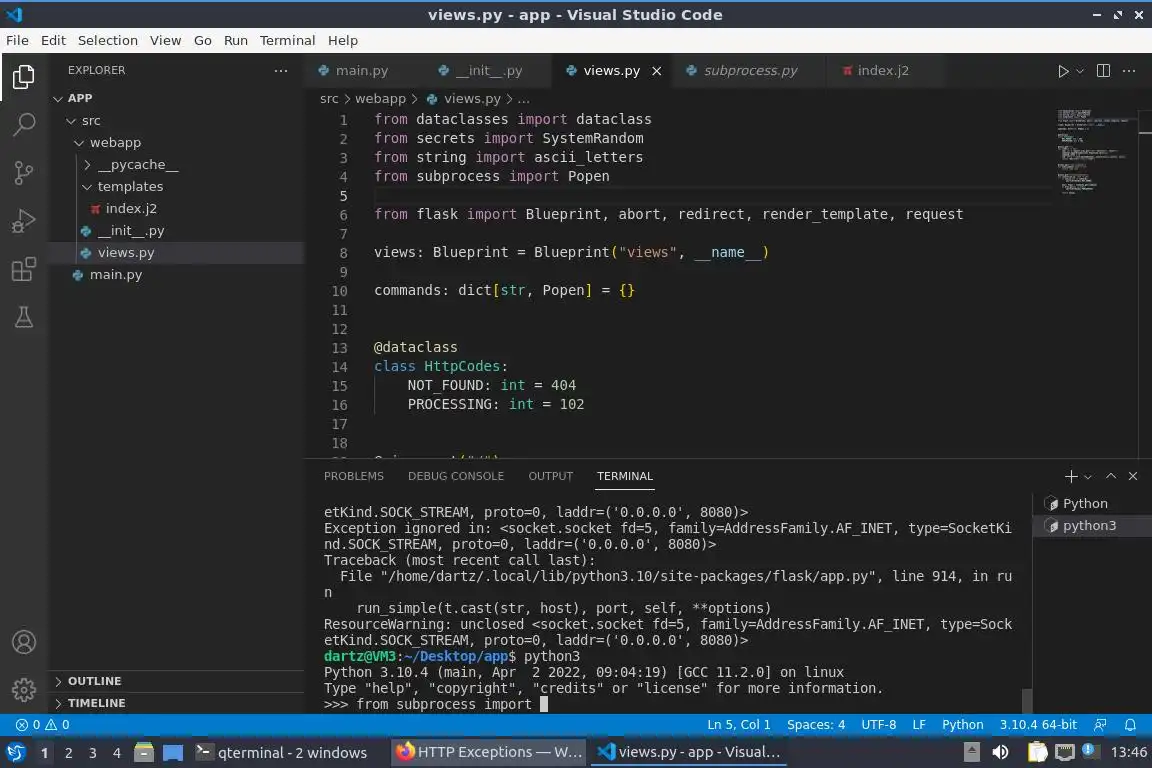This screenshot has height=768, width=1152.
Task: Open the Search view in activity bar
Action: click(24, 124)
